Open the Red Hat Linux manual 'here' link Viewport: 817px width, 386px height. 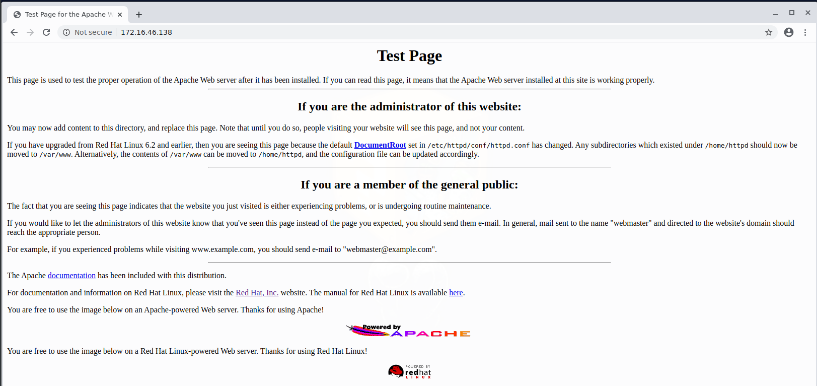click(x=456, y=292)
